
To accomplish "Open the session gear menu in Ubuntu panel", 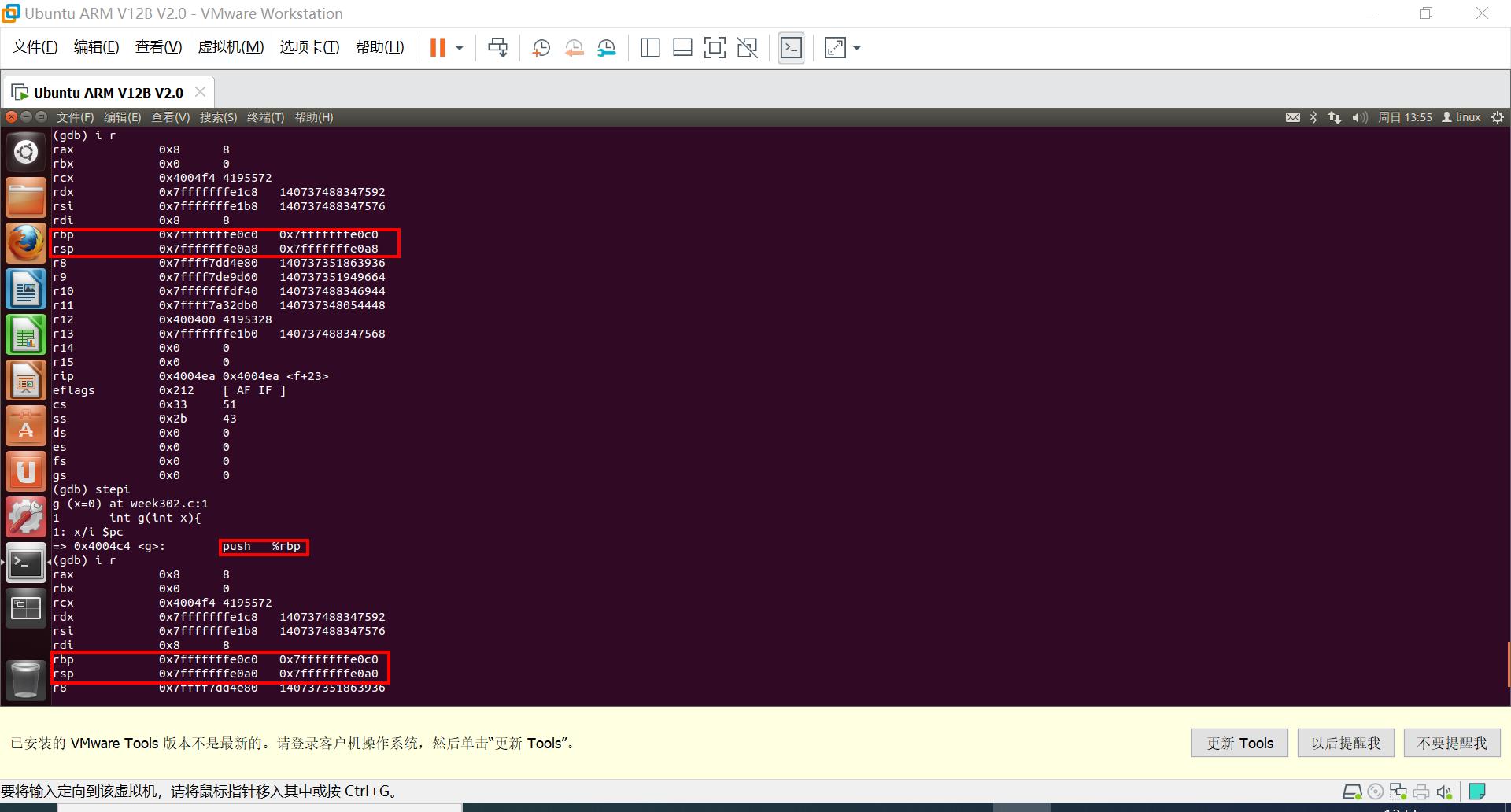I will (x=1498, y=117).
